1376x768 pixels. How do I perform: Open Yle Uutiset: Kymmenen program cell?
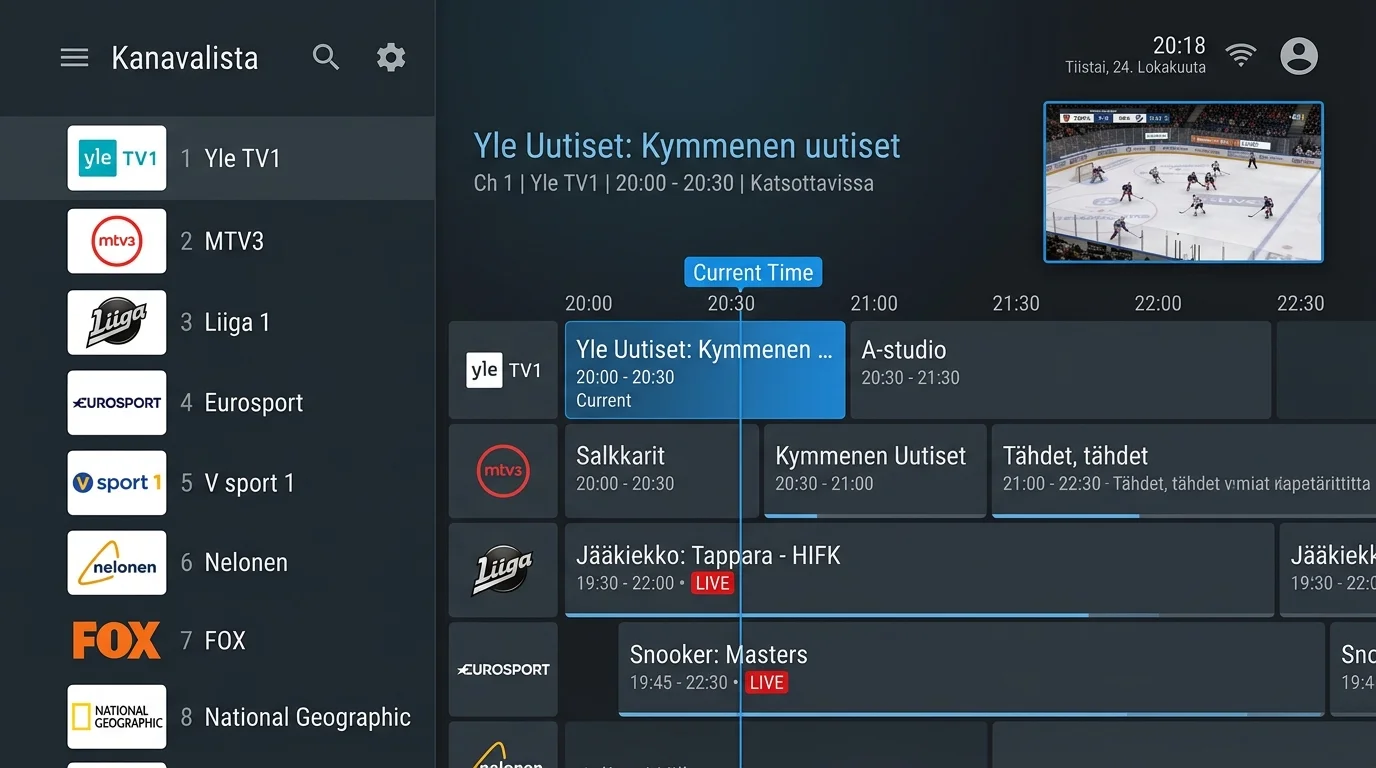click(x=705, y=370)
